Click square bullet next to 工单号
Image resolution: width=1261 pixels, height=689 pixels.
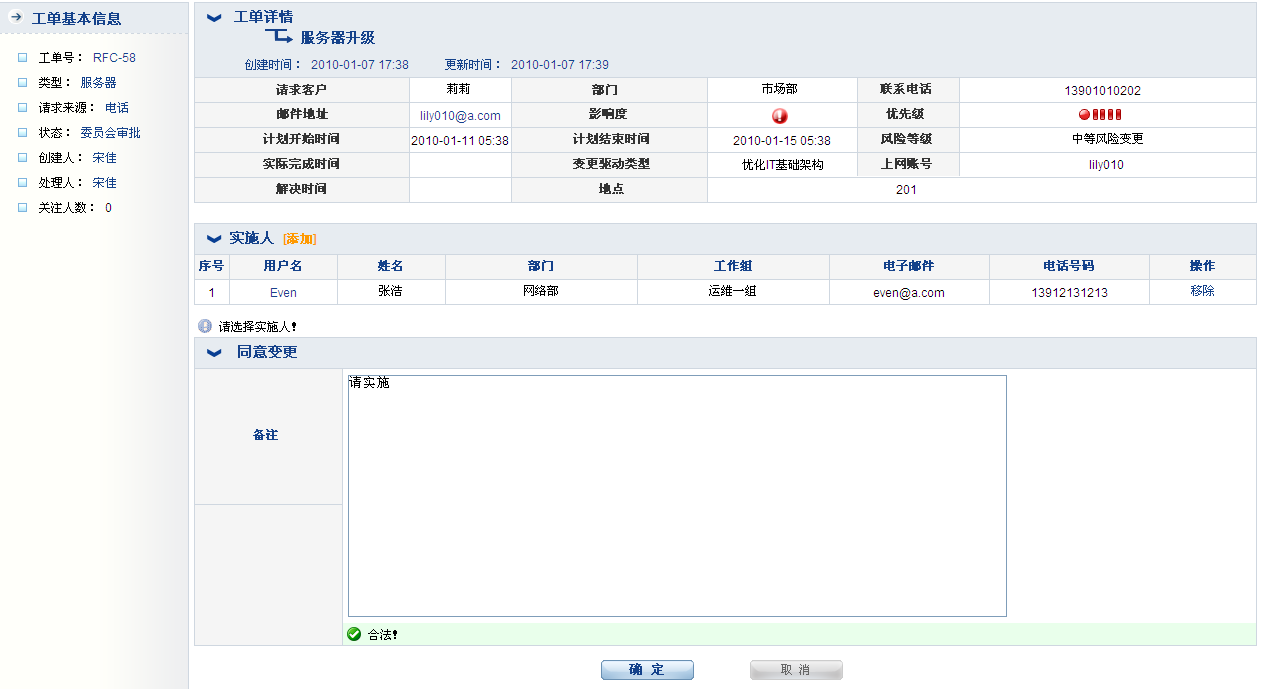[x=22, y=58]
